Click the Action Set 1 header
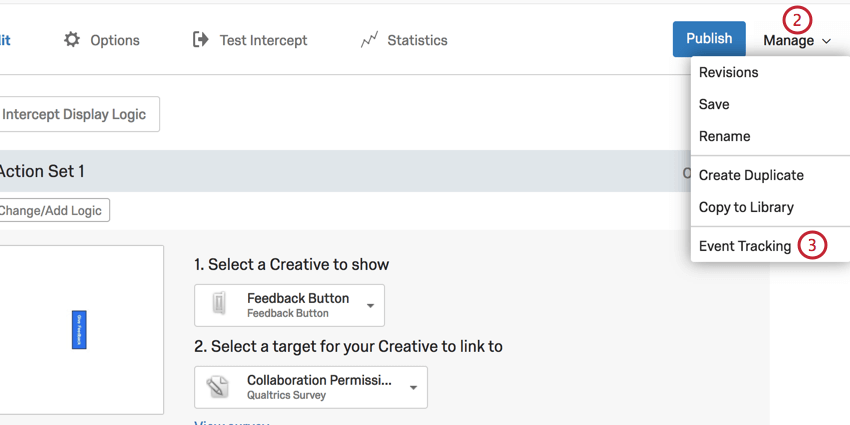This screenshot has width=850, height=425. point(40,171)
